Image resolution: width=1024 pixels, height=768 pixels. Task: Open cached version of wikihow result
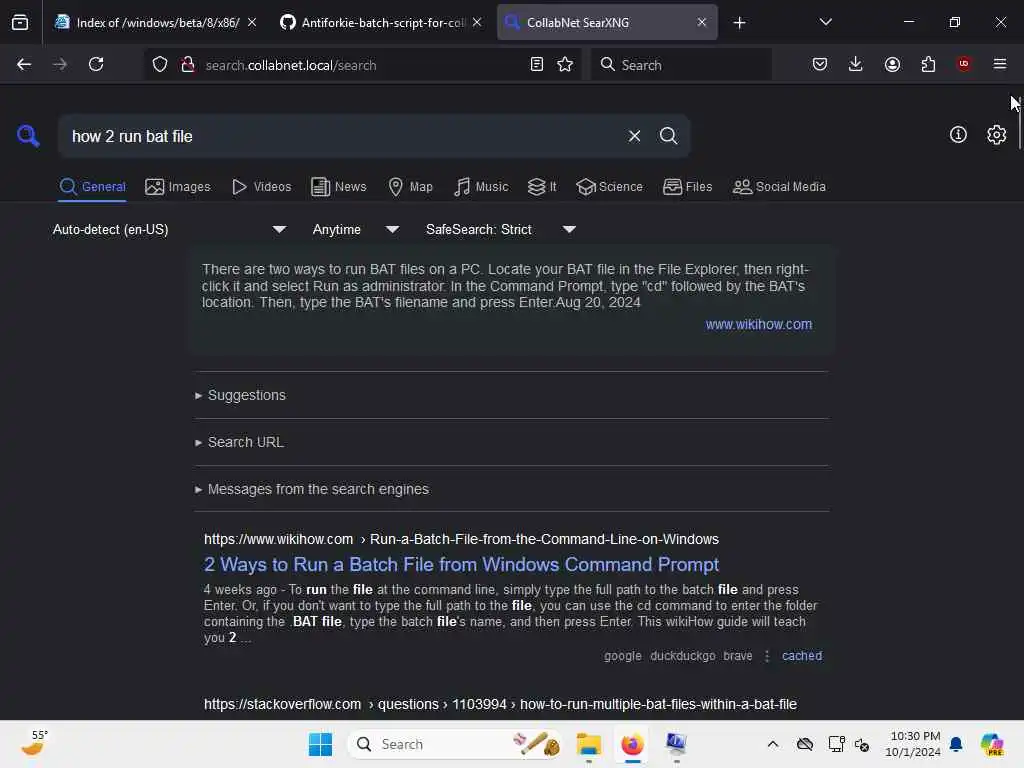point(802,656)
